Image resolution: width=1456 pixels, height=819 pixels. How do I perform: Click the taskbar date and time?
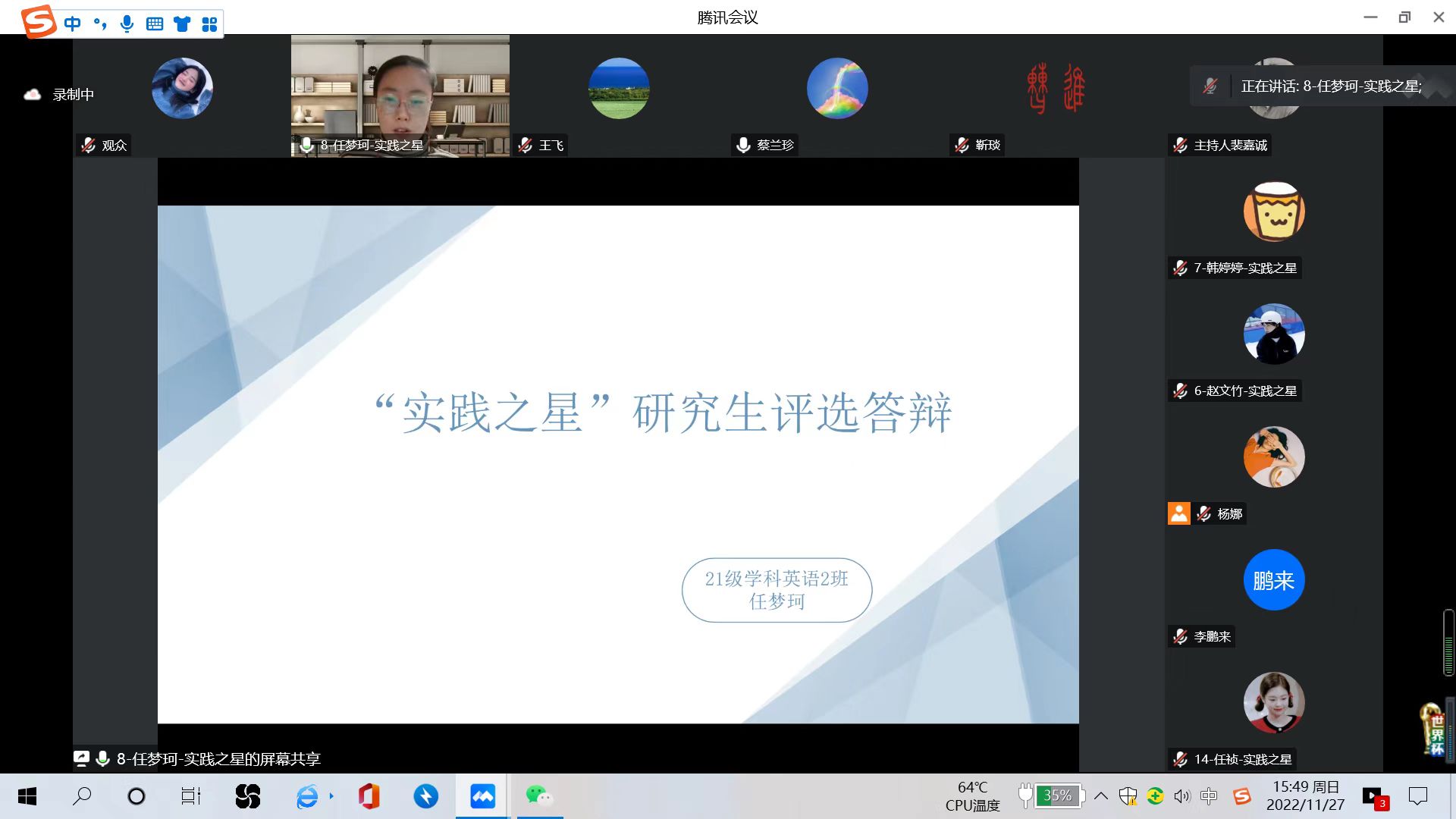[1305, 796]
